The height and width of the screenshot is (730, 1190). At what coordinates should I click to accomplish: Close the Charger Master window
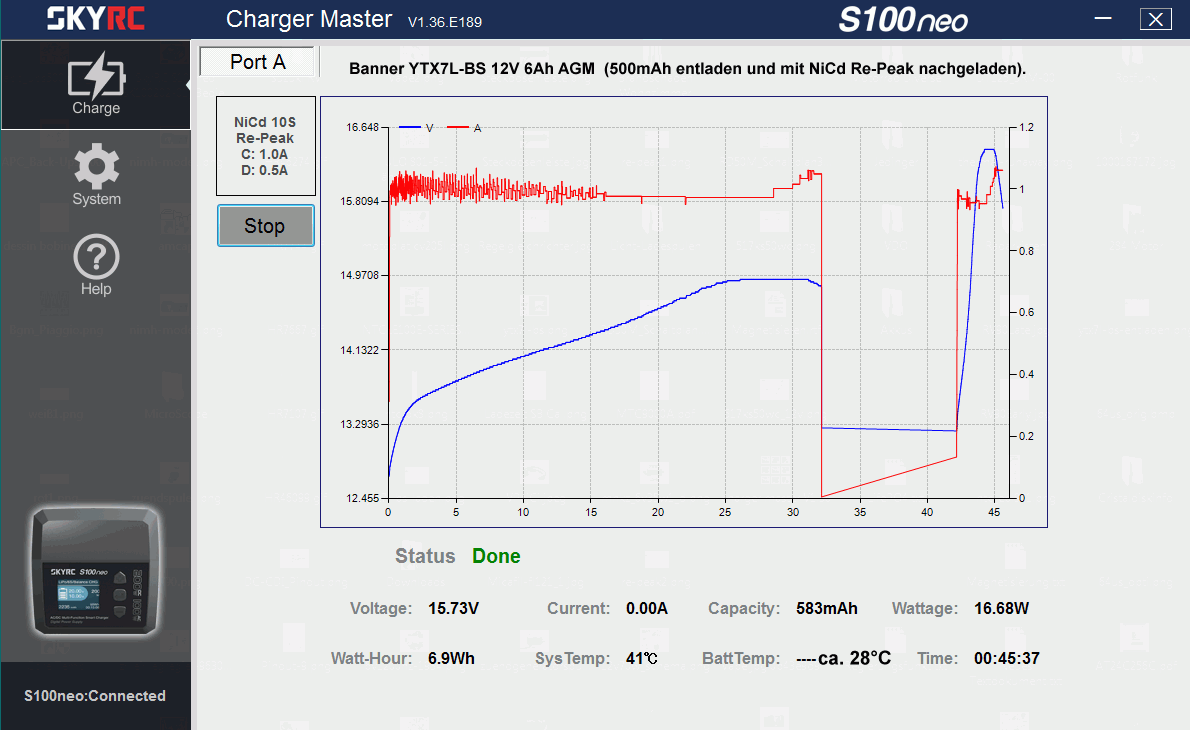click(x=1155, y=19)
